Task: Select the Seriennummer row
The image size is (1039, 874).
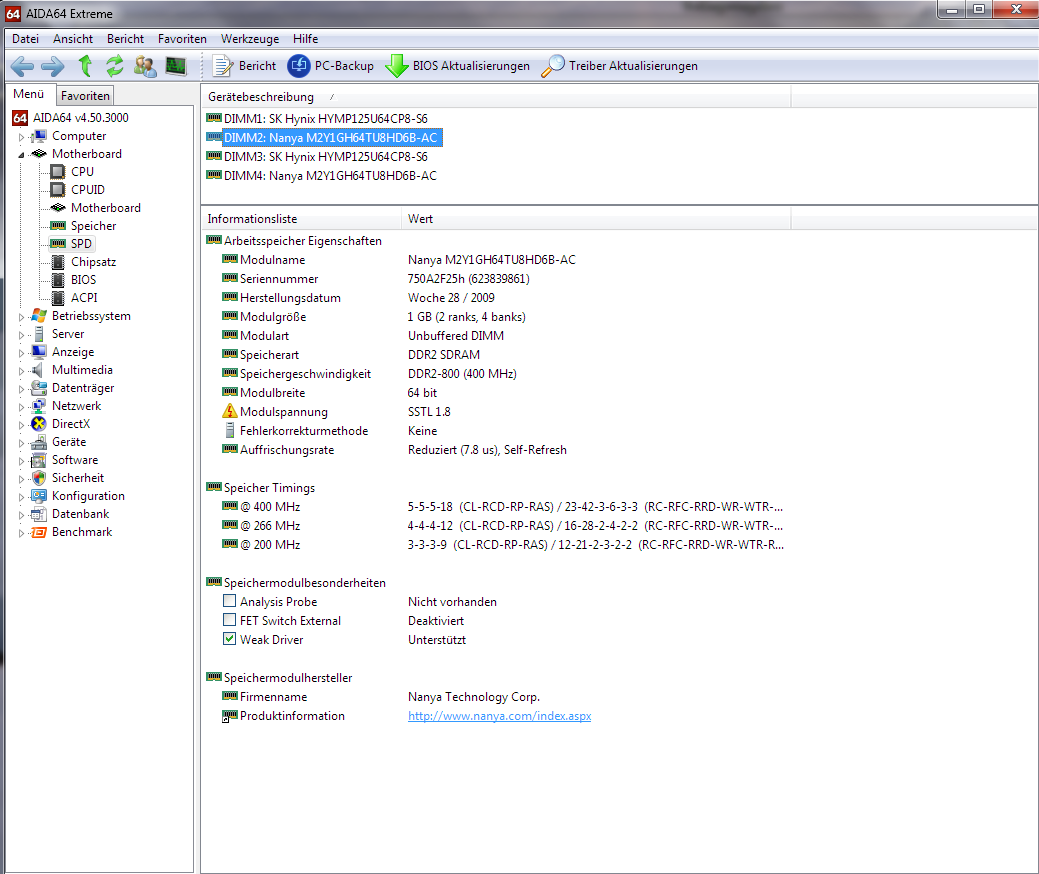Action: pos(496,279)
